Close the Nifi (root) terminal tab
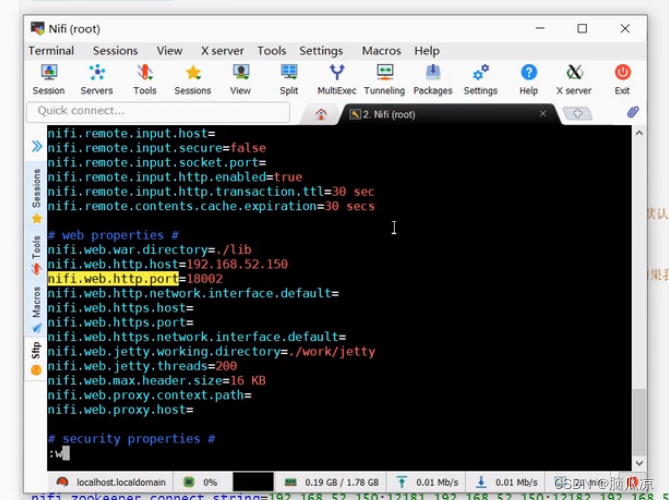The height and width of the screenshot is (500, 669). coord(543,114)
